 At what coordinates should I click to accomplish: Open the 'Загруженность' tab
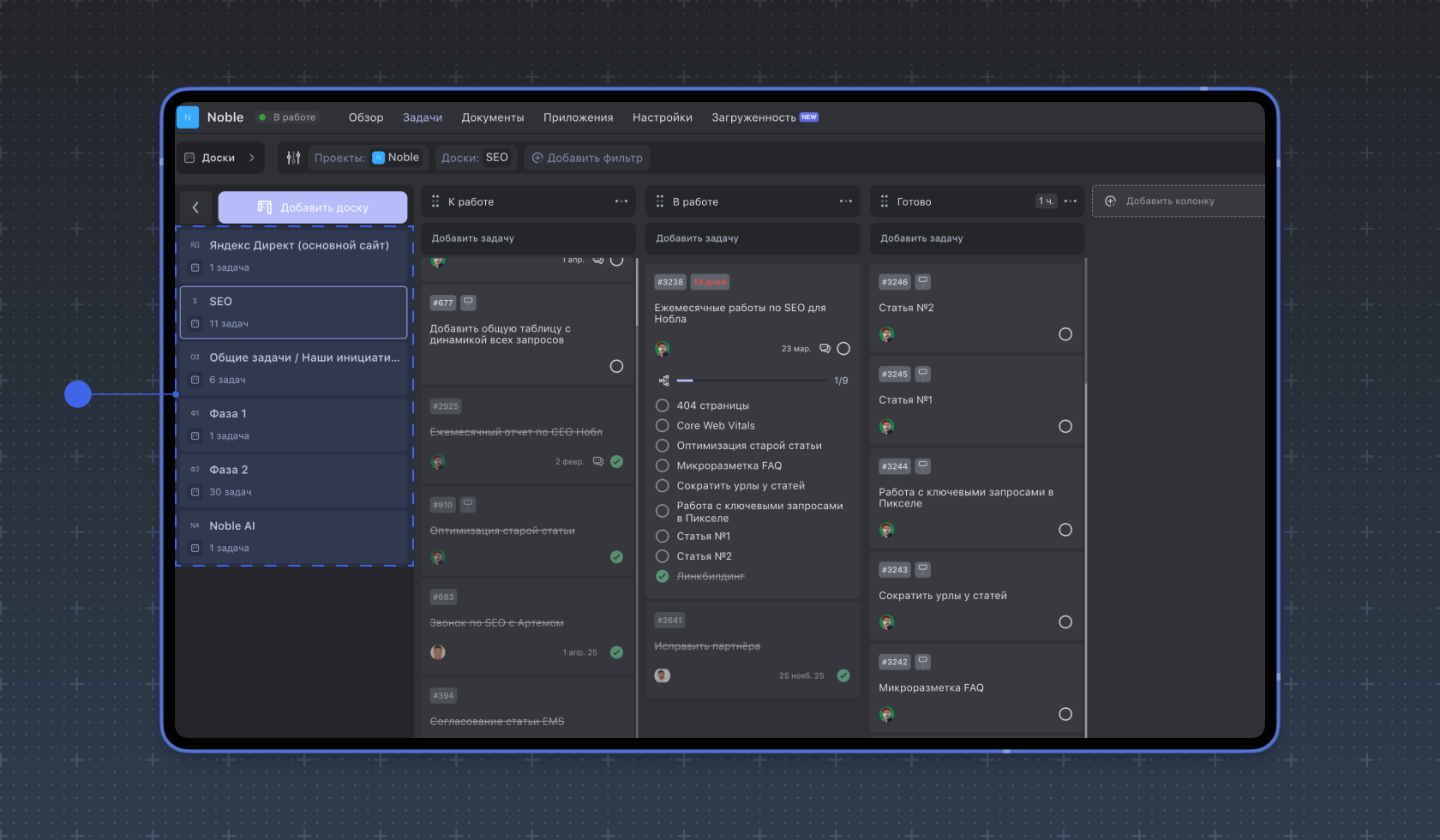click(x=753, y=117)
